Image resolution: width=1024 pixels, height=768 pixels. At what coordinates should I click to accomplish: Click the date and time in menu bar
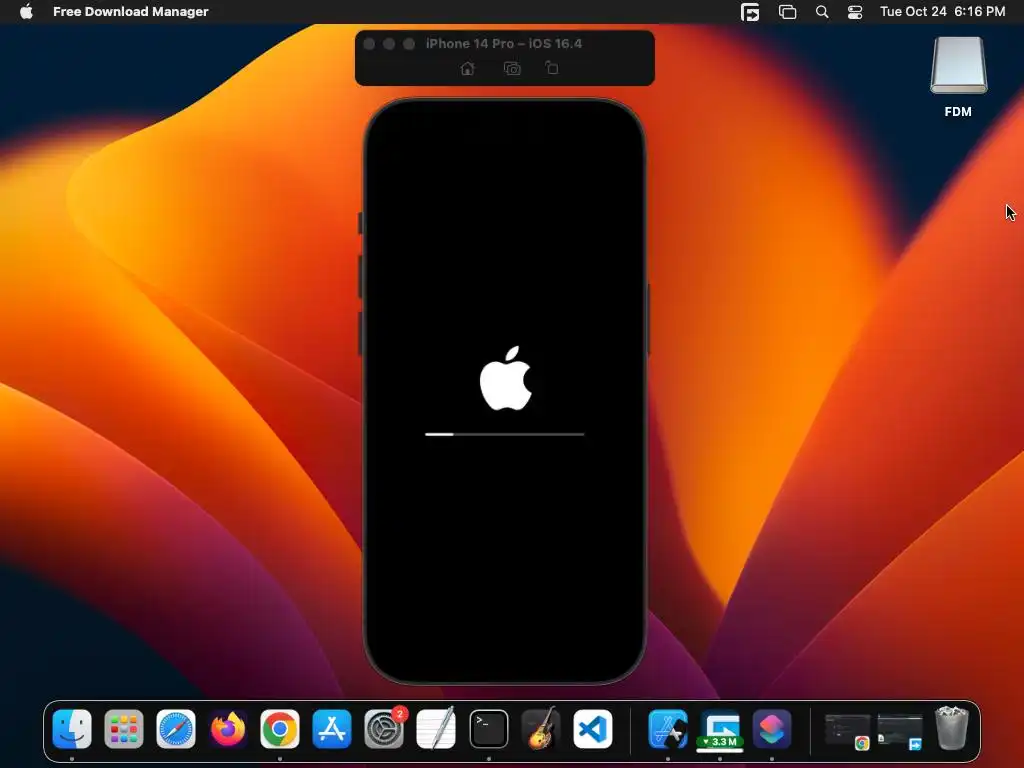click(942, 11)
